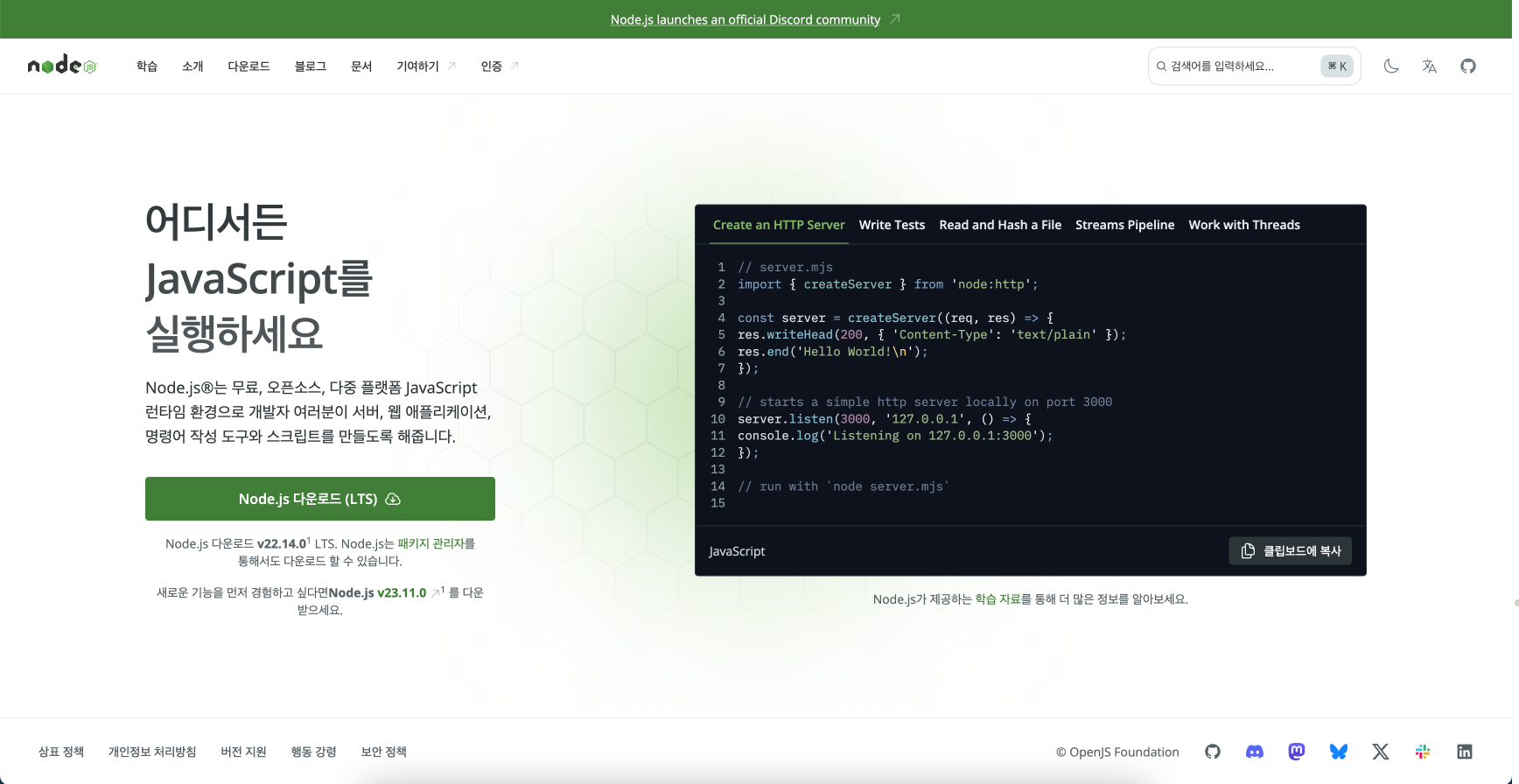Open the language selector icon
This screenshot has width=1519, height=784.
(x=1430, y=66)
